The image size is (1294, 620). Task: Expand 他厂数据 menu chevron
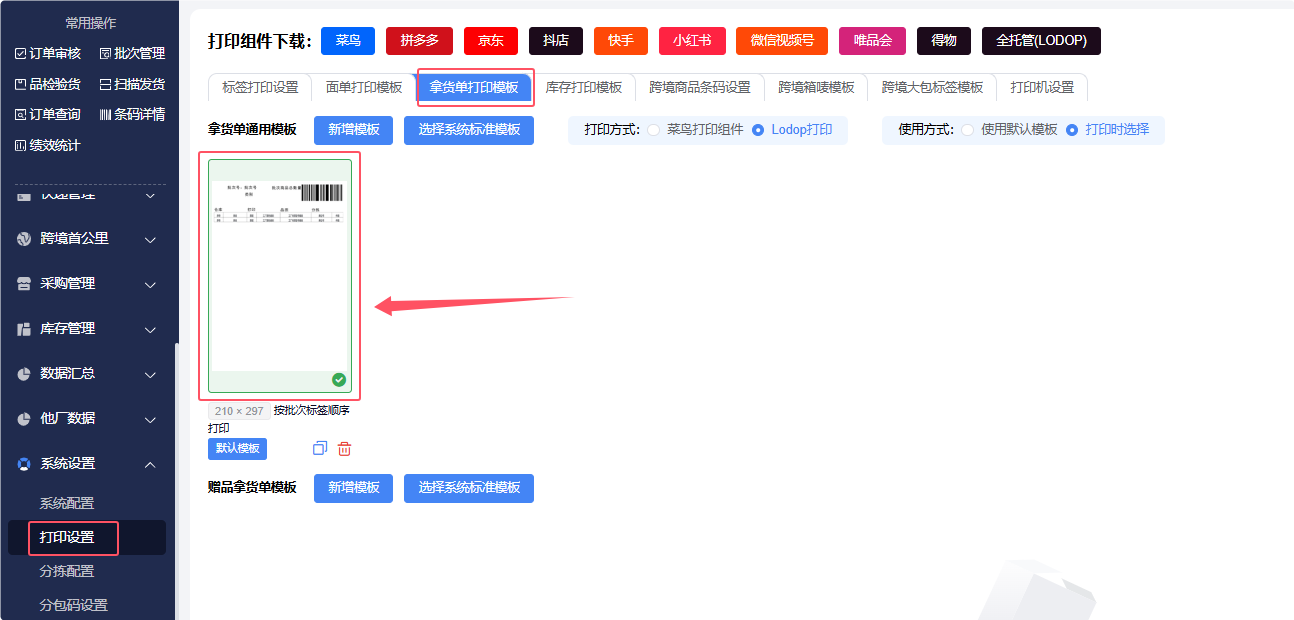150,419
